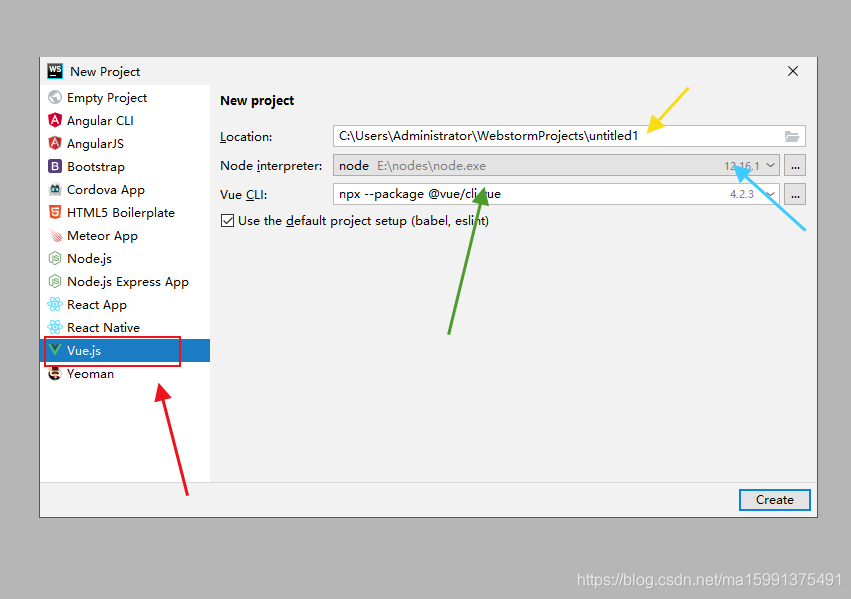
Task: Select React App in the list
Action: (x=97, y=305)
